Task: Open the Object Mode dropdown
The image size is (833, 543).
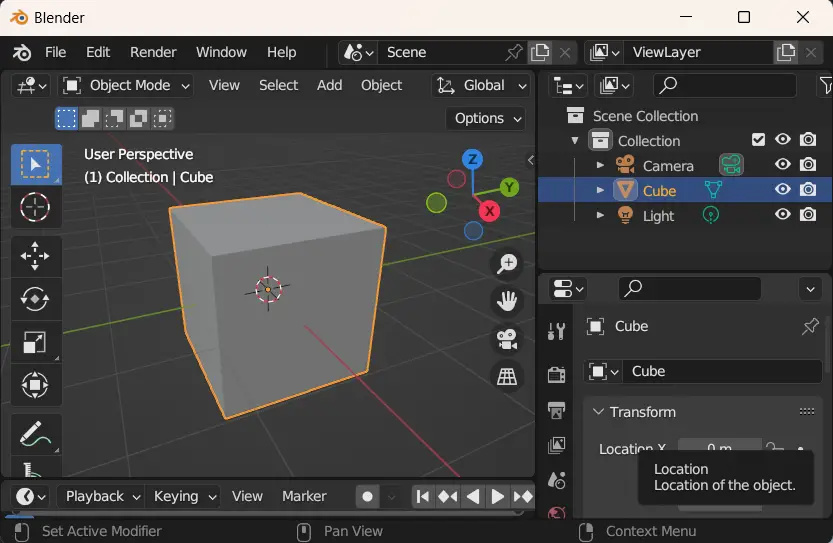Action: [126, 86]
